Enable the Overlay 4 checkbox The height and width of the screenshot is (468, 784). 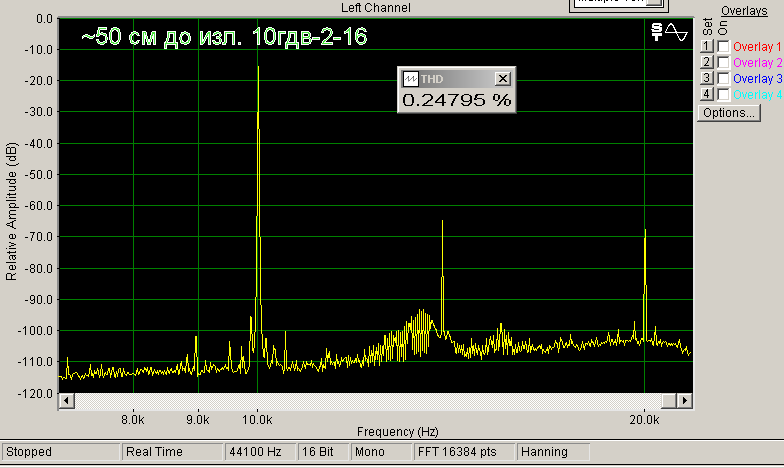[723, 94]
